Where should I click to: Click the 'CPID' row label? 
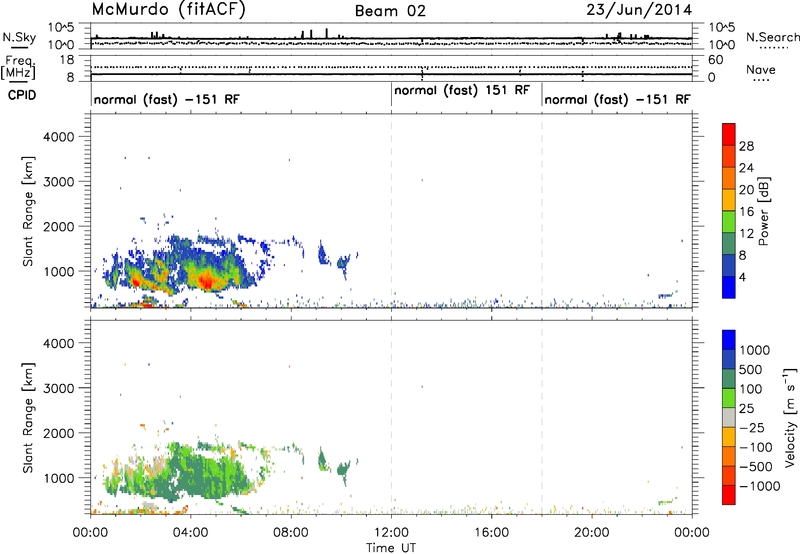[22, 95]
